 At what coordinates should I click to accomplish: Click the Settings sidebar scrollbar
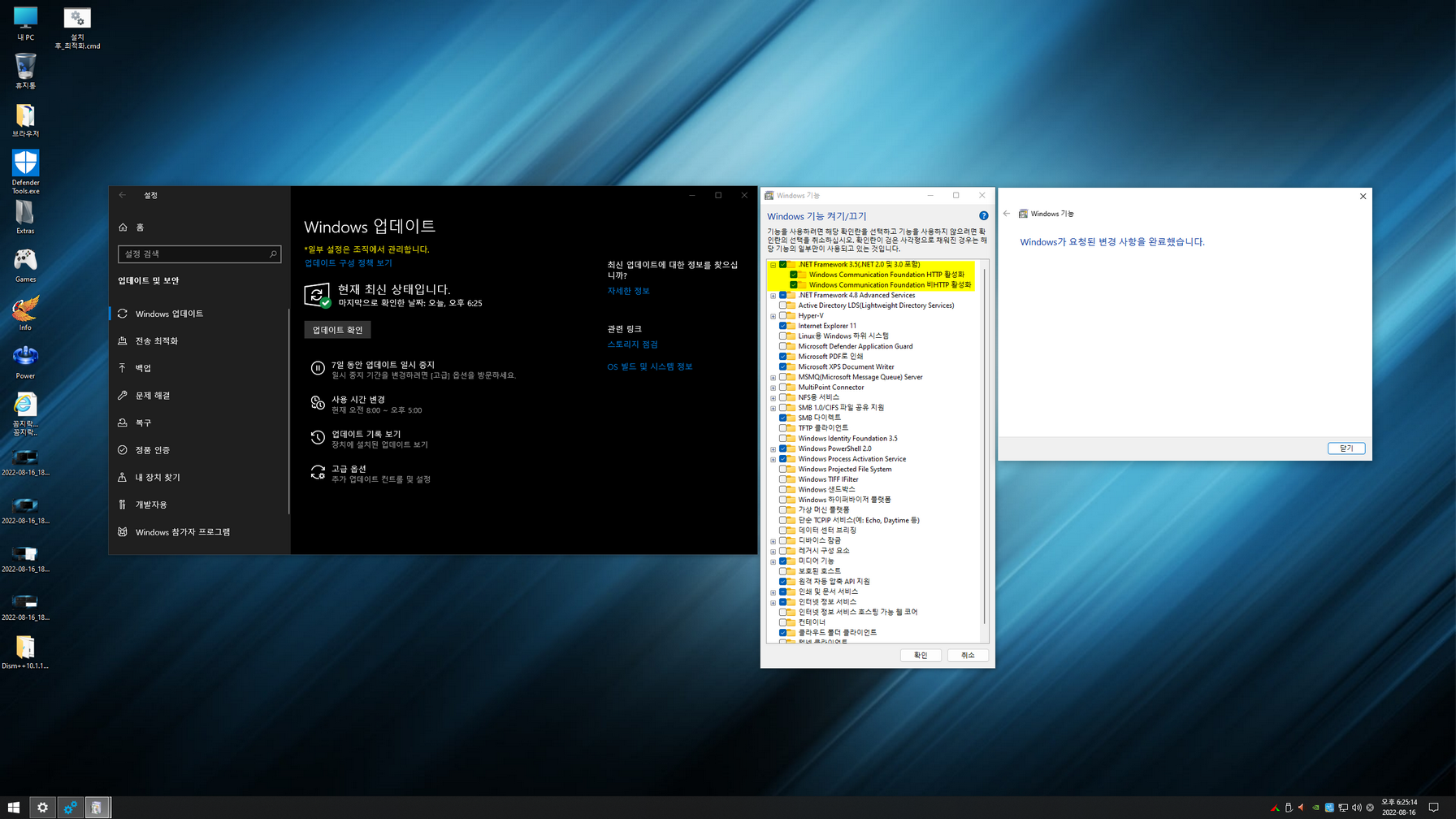pyautogui.click(x=288, y=411)
